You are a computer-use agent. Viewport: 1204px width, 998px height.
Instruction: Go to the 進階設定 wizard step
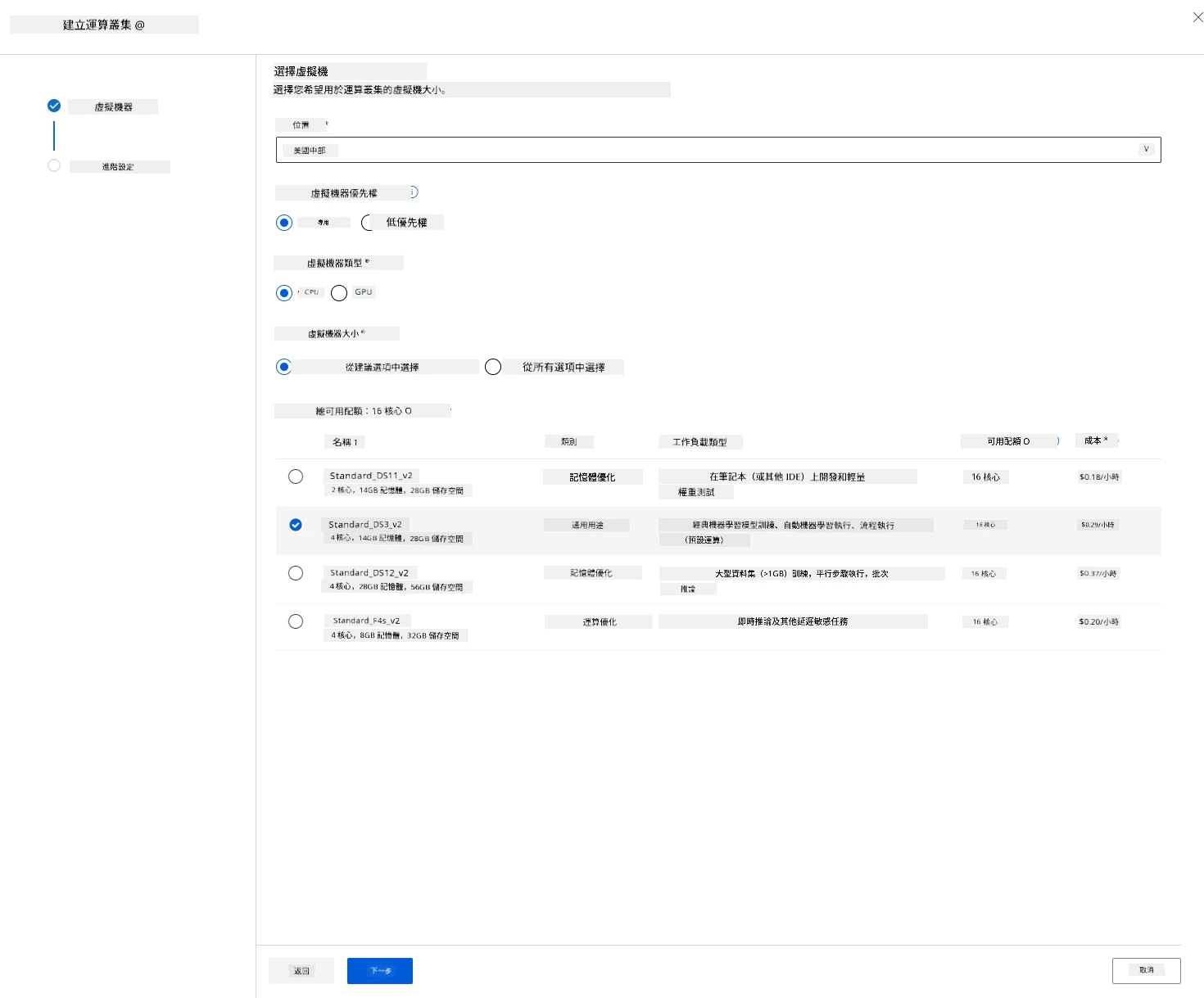coord(119,167)
